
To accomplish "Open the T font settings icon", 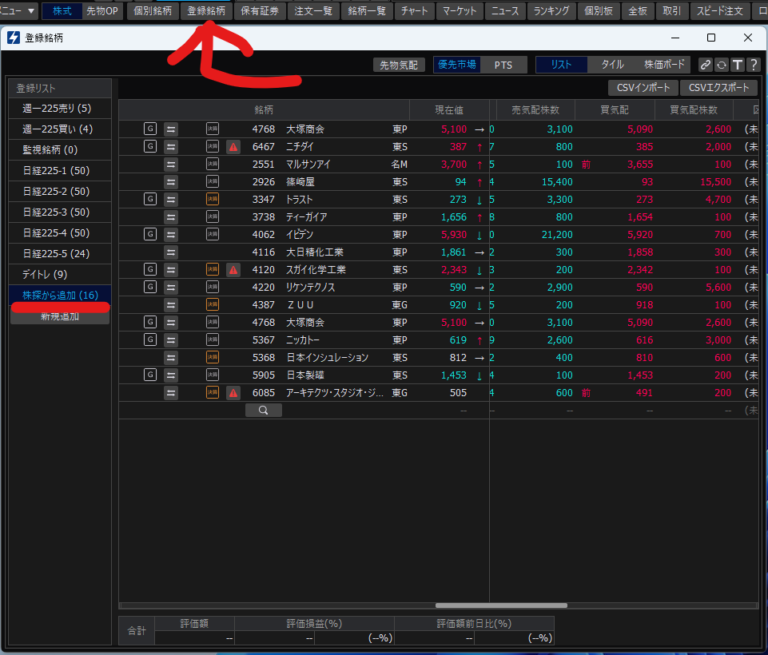I will [x=737, y=65].
